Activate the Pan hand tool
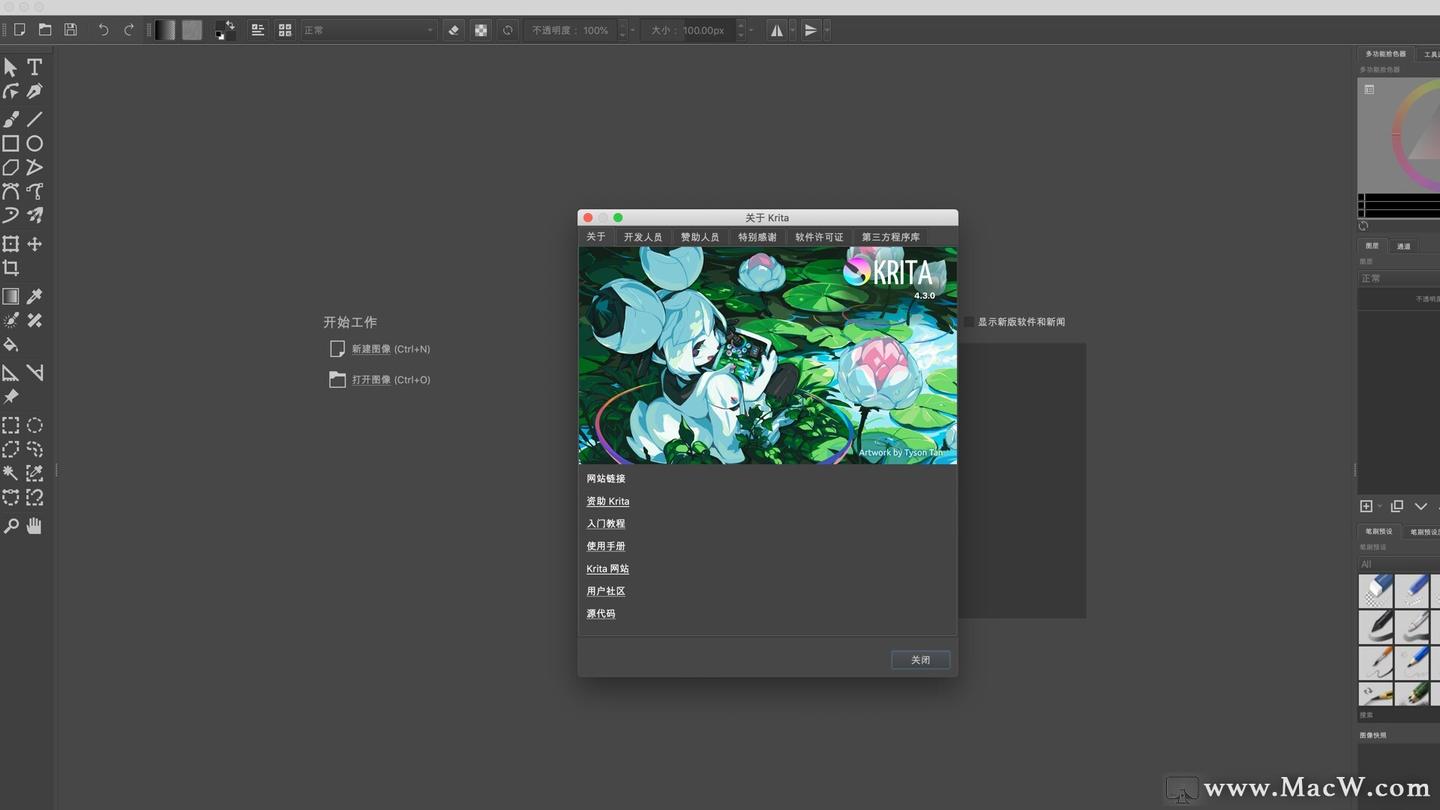Image resolution: width=1440 pixels, height=810 pixels. click(x=35, y=526)
